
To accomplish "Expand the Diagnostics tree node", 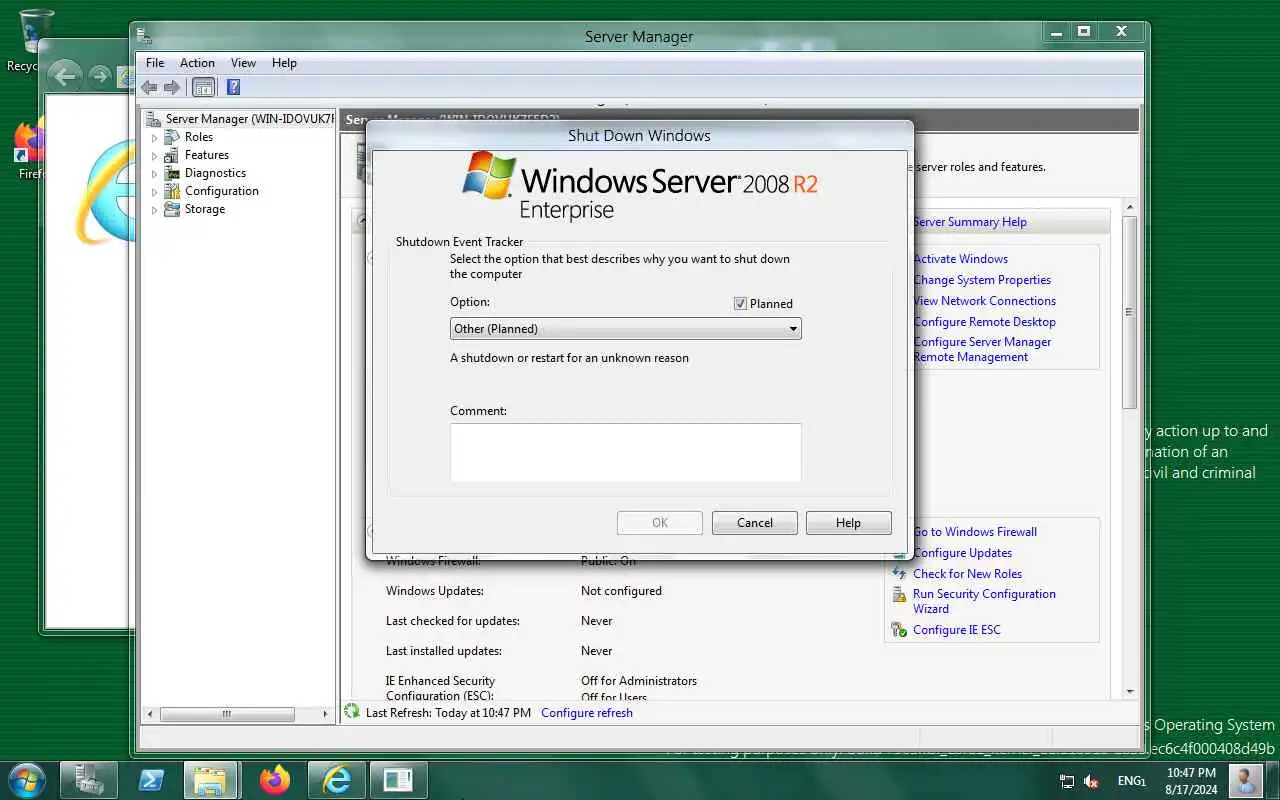I will point(155,174).
